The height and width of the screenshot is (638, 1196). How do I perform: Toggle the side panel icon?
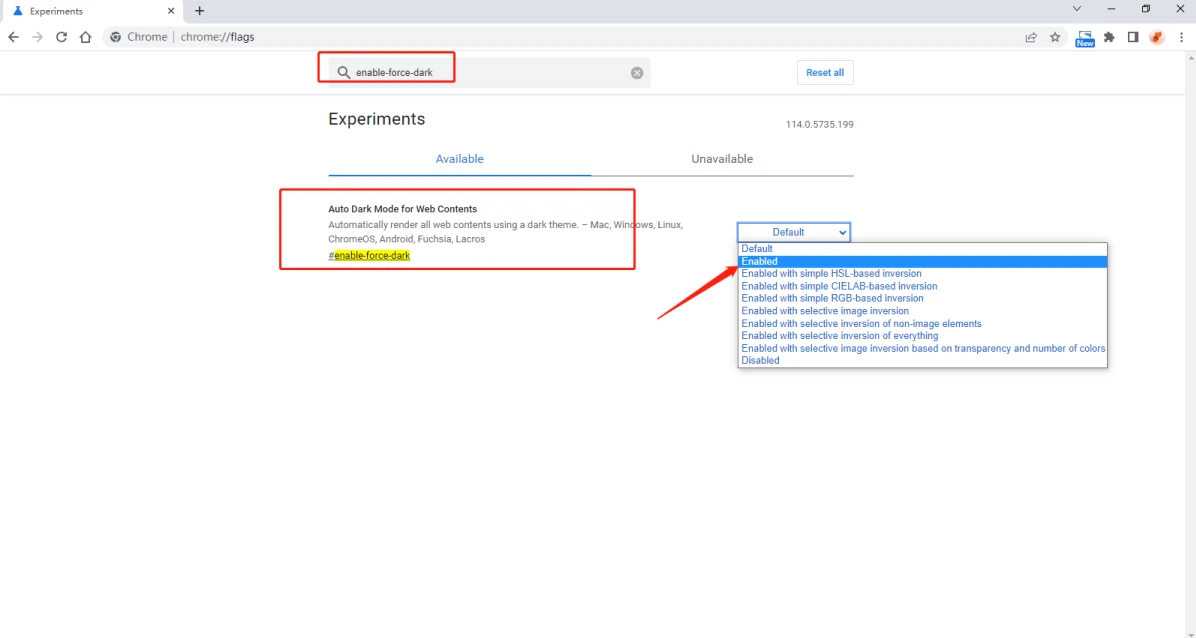pyautogui.click(x=1133, y=37)
